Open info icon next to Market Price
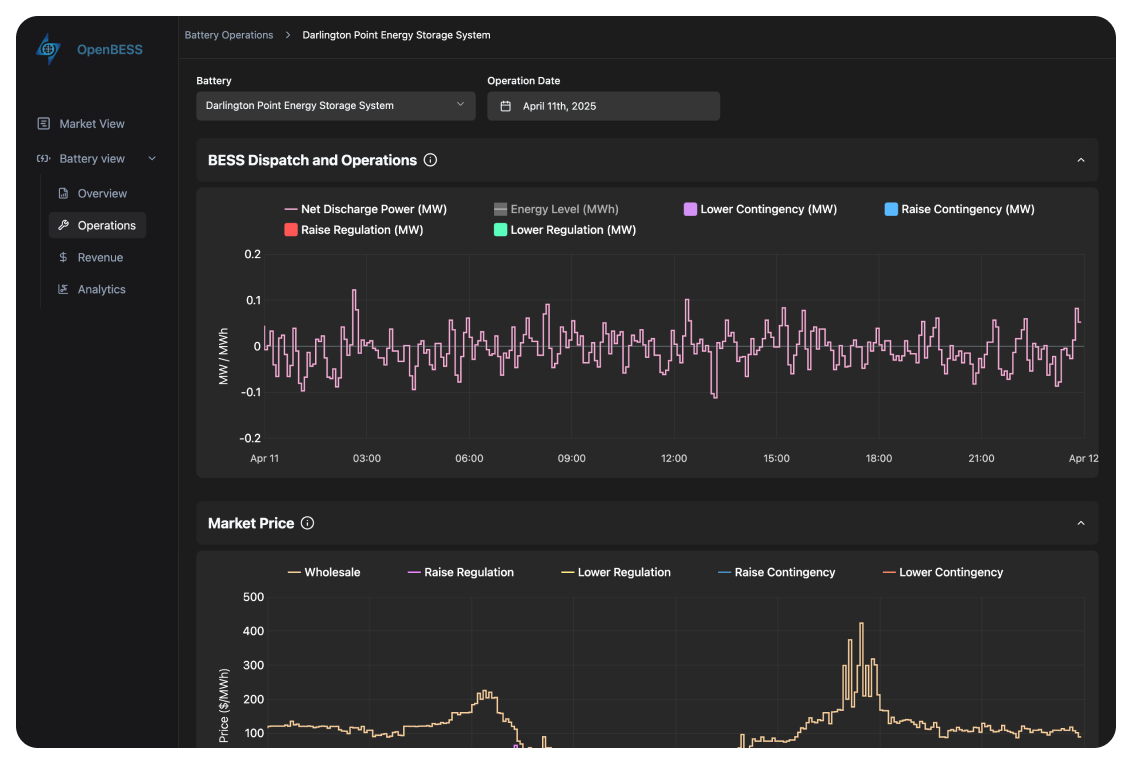Image resolution: width=1130 pixels, height=762 pixels. (x=308, y=523)
